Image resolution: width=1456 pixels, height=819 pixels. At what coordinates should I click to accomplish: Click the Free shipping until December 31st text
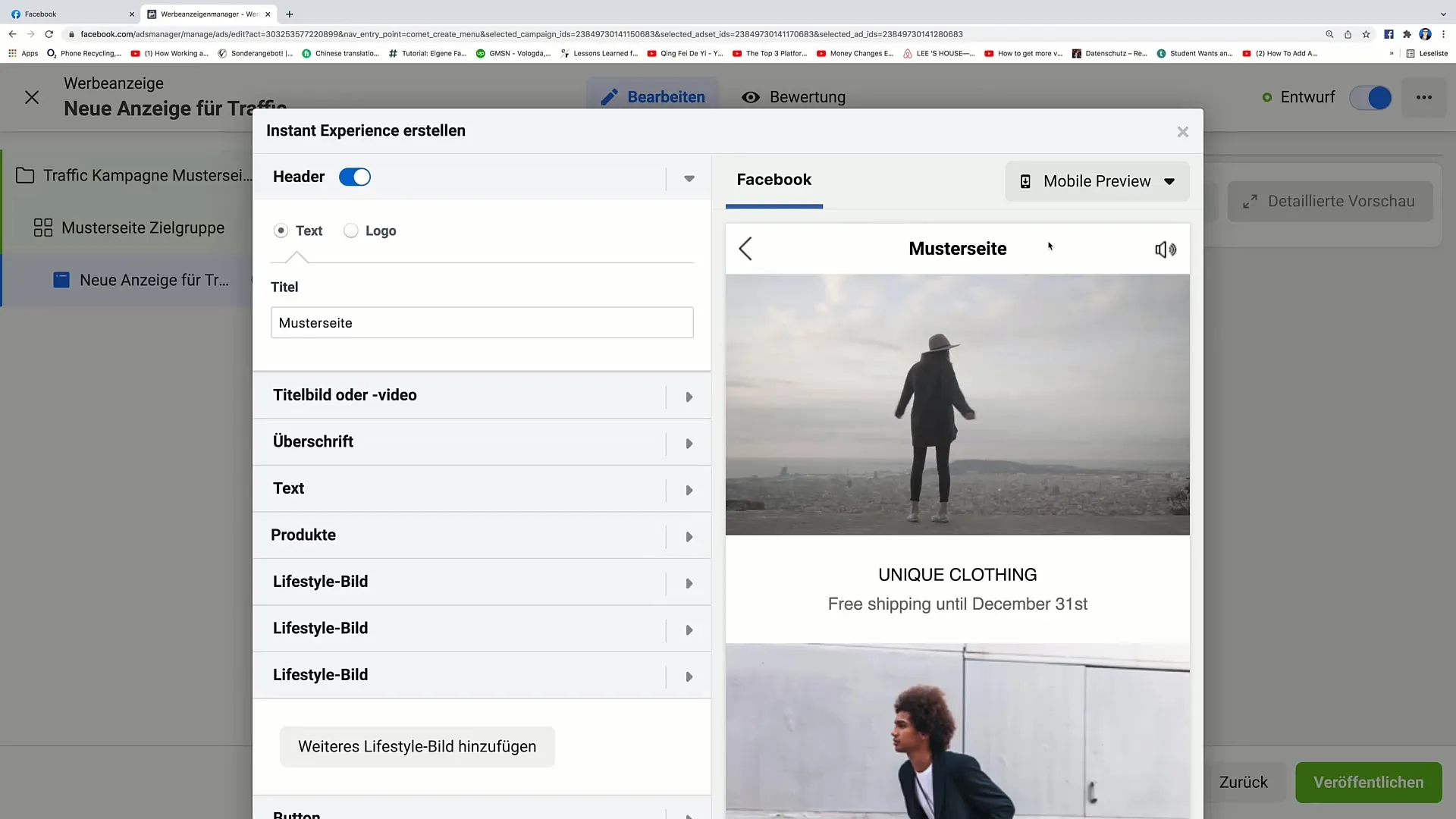957,604
